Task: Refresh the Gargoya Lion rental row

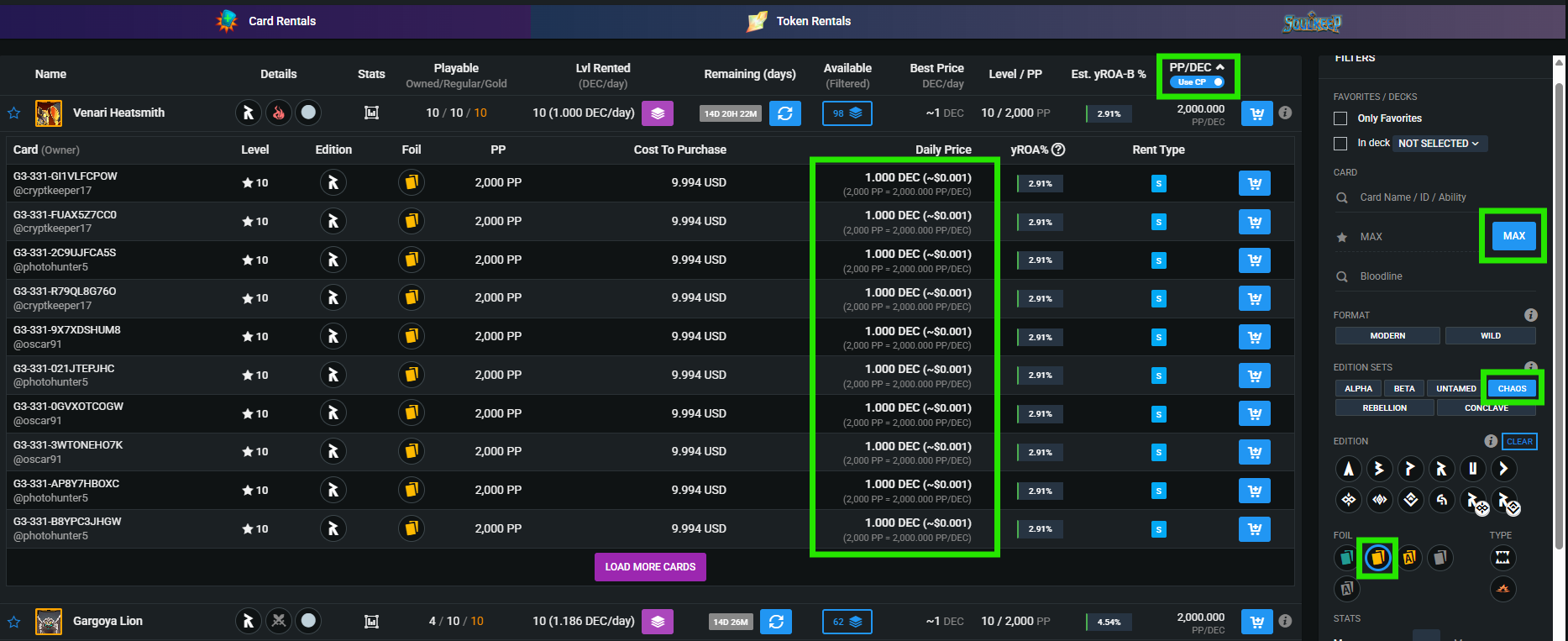Action: click(x=776, y=622)
